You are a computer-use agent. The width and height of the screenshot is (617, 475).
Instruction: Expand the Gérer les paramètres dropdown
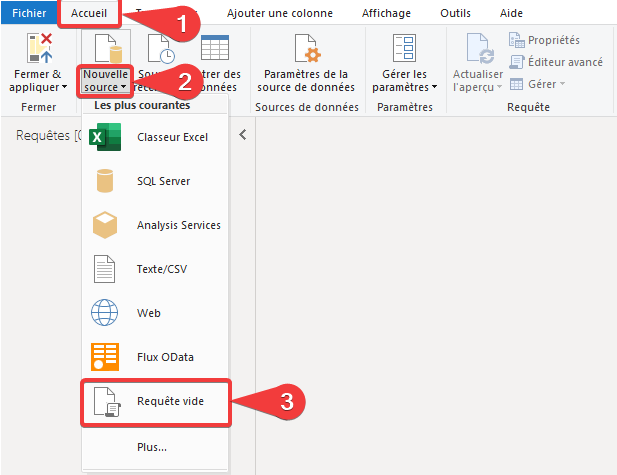(x=434, y=87)
